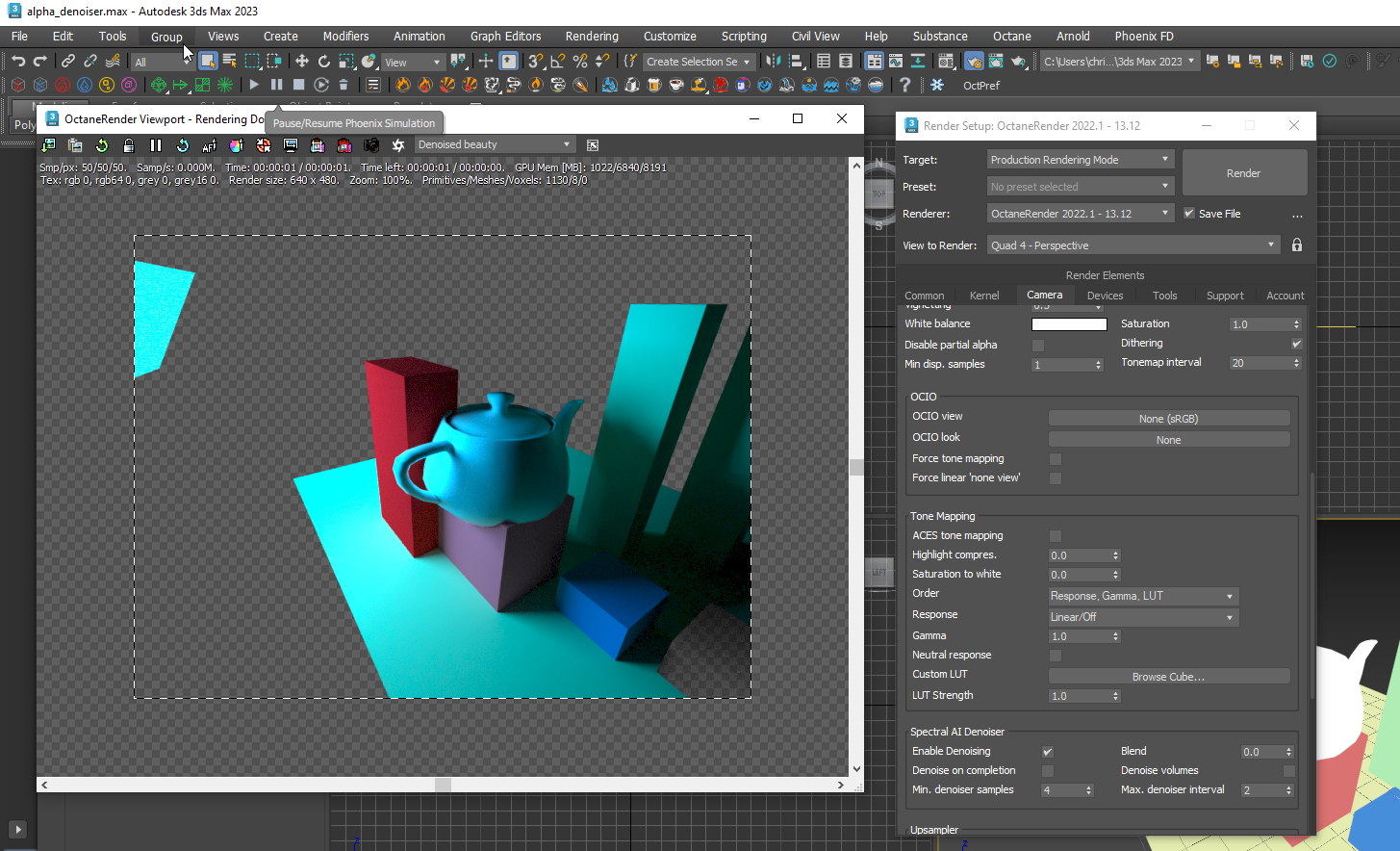Image resolution: width=1400 pixels, height=851 pixels.
Task: Click the Undo arrow in main toolbar
Action: [x=18, y=61]
